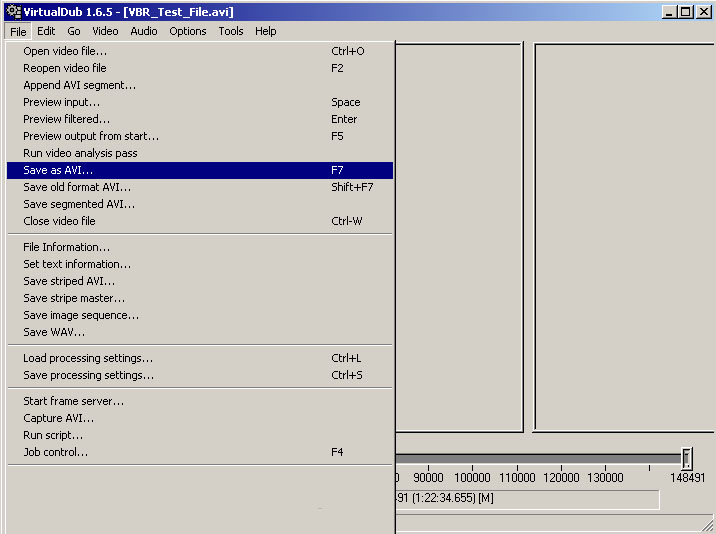Screen dimensions: 716x534
Task: Open the Video menu
Action: tap(105, 31)
